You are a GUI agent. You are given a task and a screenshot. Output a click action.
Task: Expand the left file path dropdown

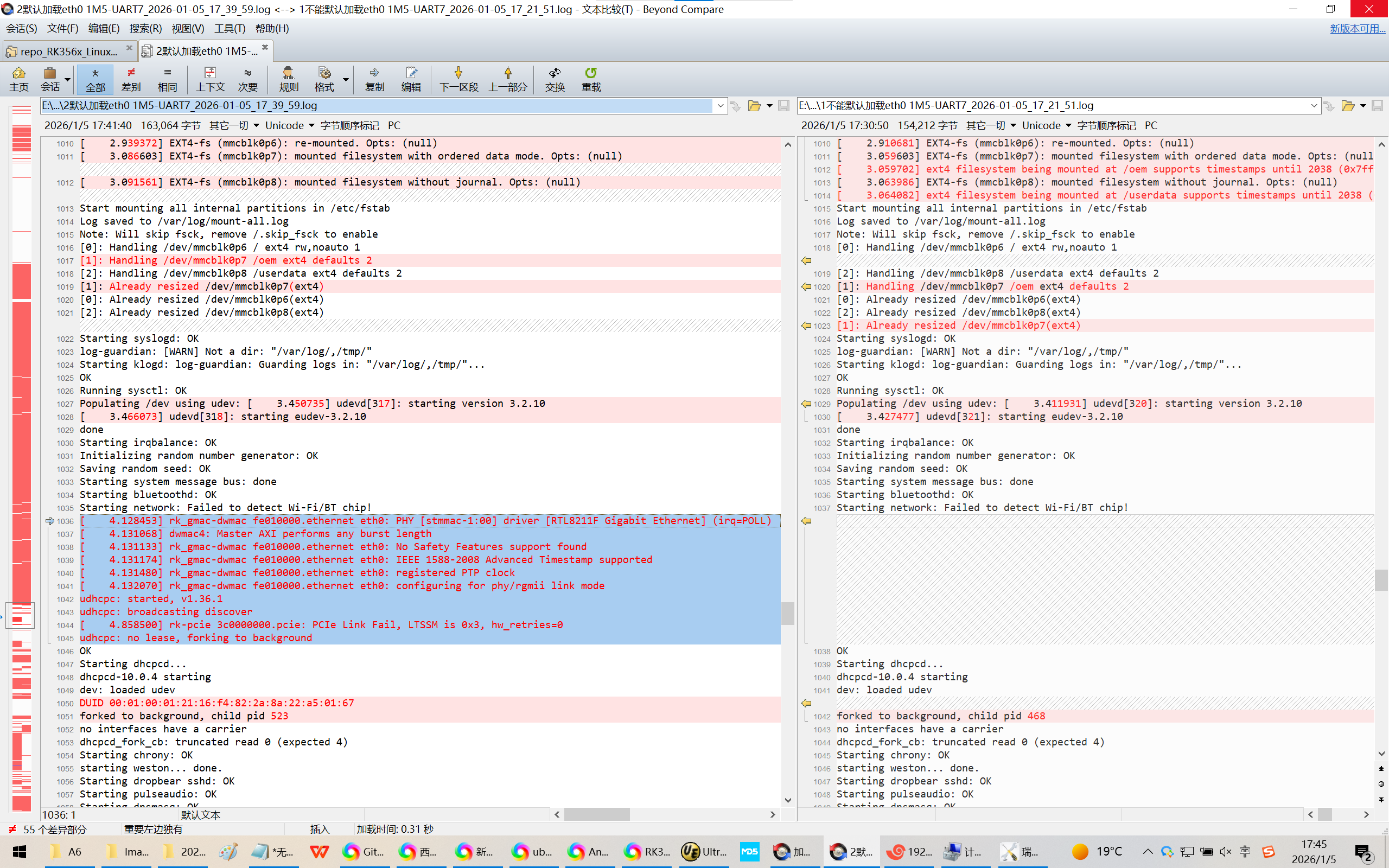coord(720,106)
